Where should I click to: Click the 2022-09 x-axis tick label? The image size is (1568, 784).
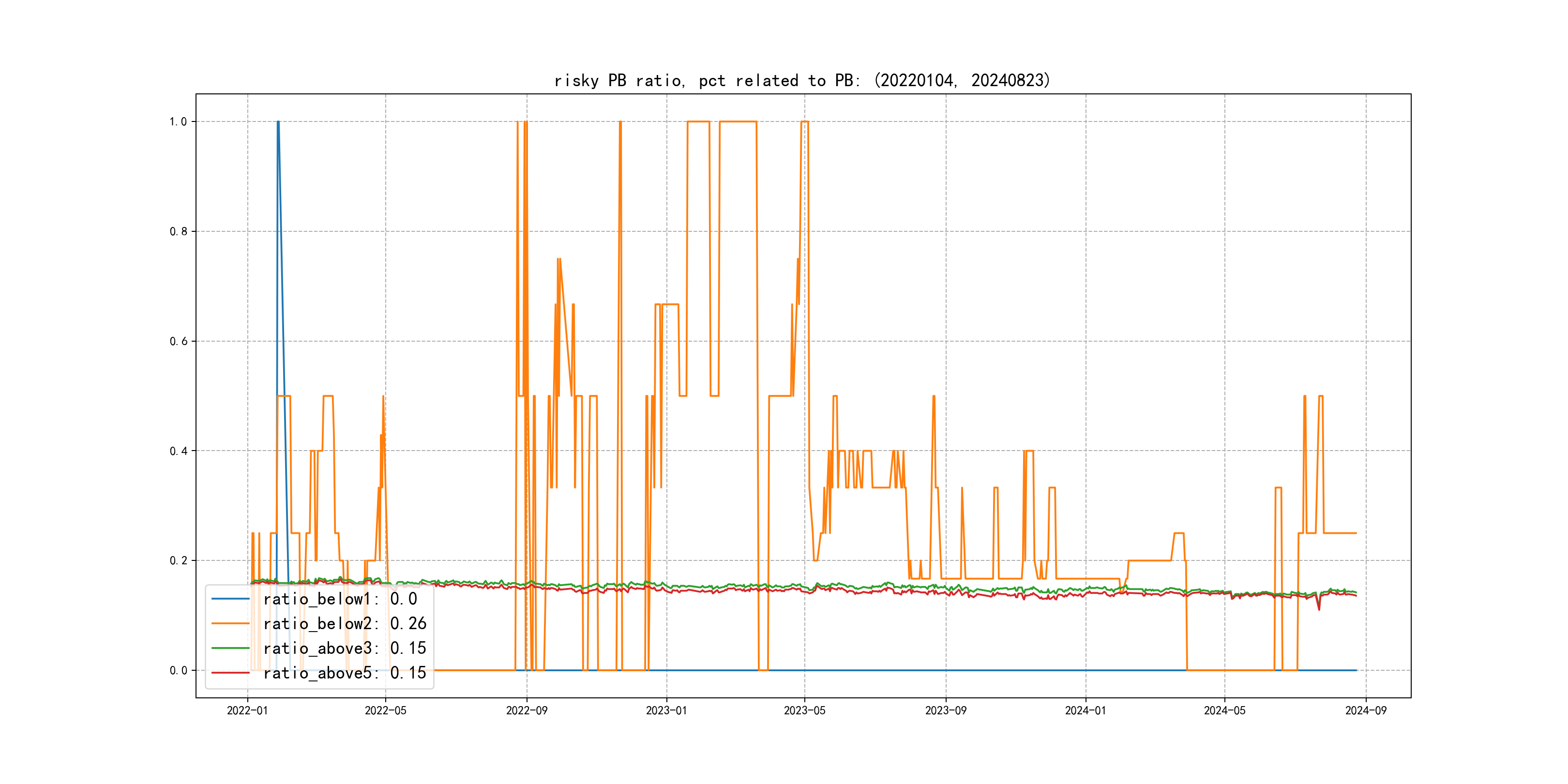527,710
